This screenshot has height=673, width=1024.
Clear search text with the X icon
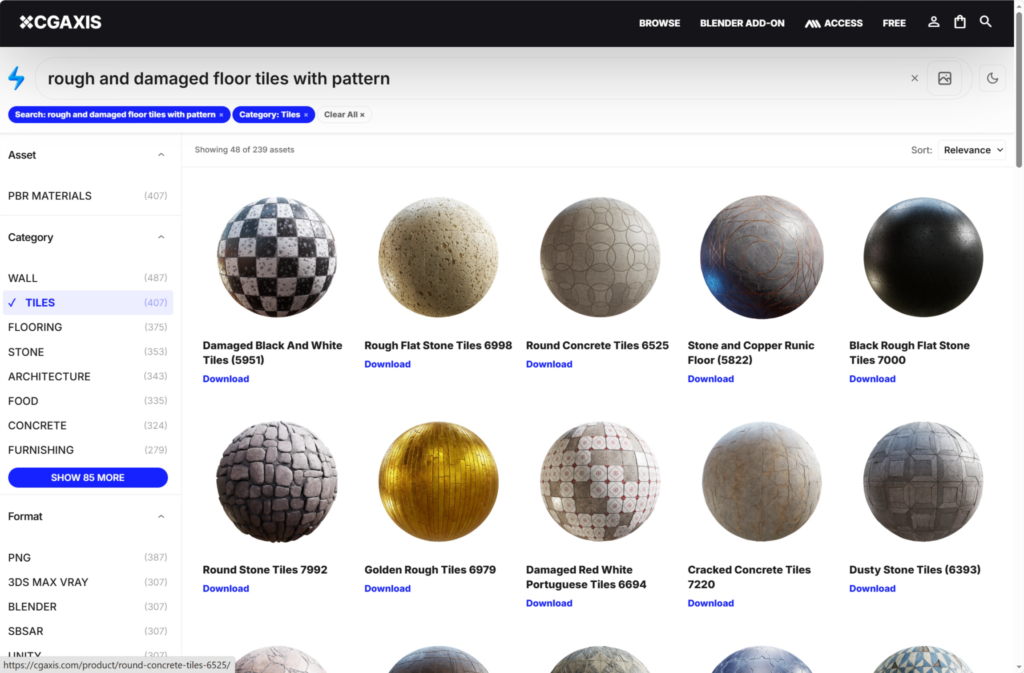coord(914,78)
